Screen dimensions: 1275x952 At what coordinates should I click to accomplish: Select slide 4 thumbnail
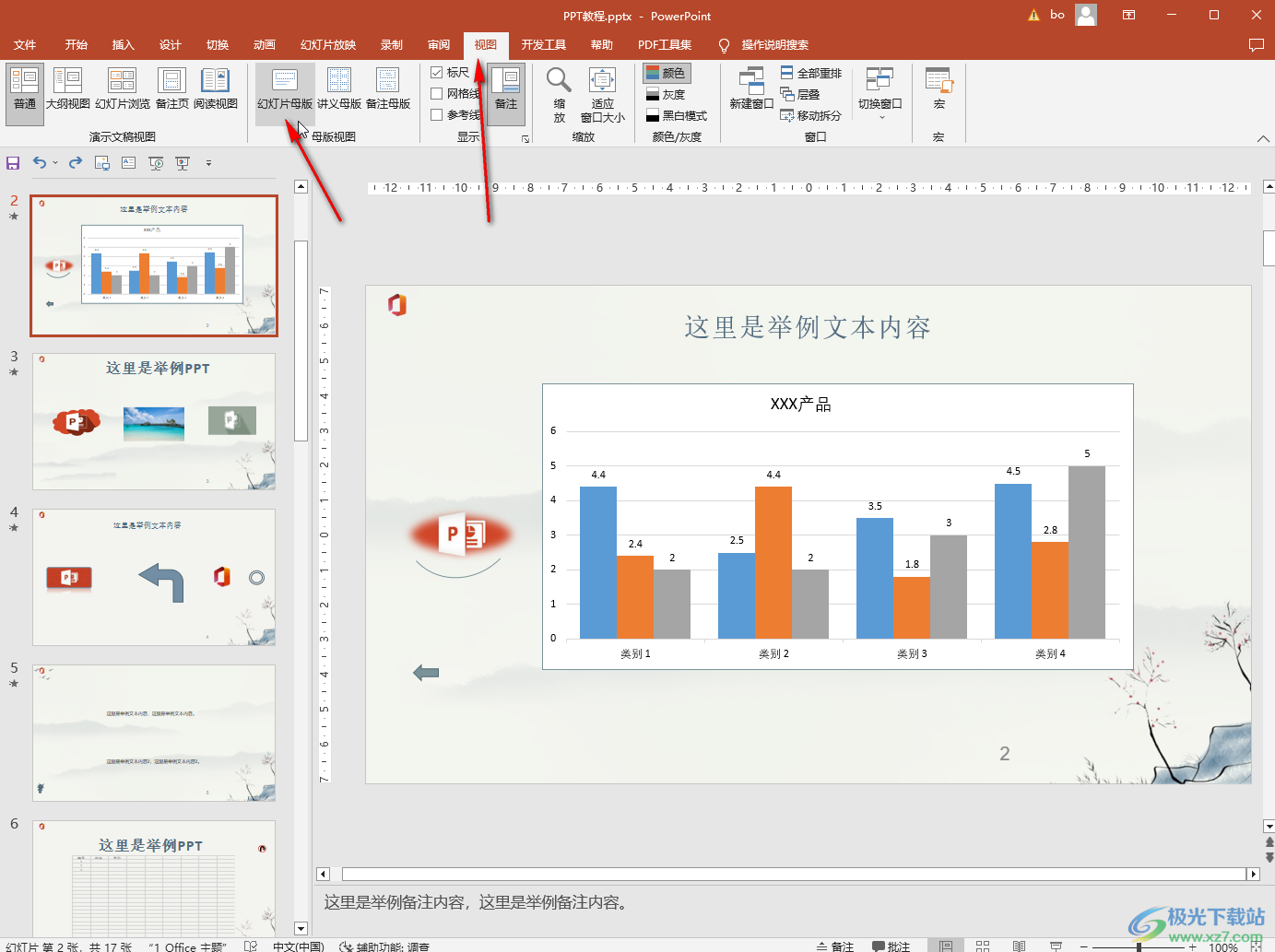[154, 577]
